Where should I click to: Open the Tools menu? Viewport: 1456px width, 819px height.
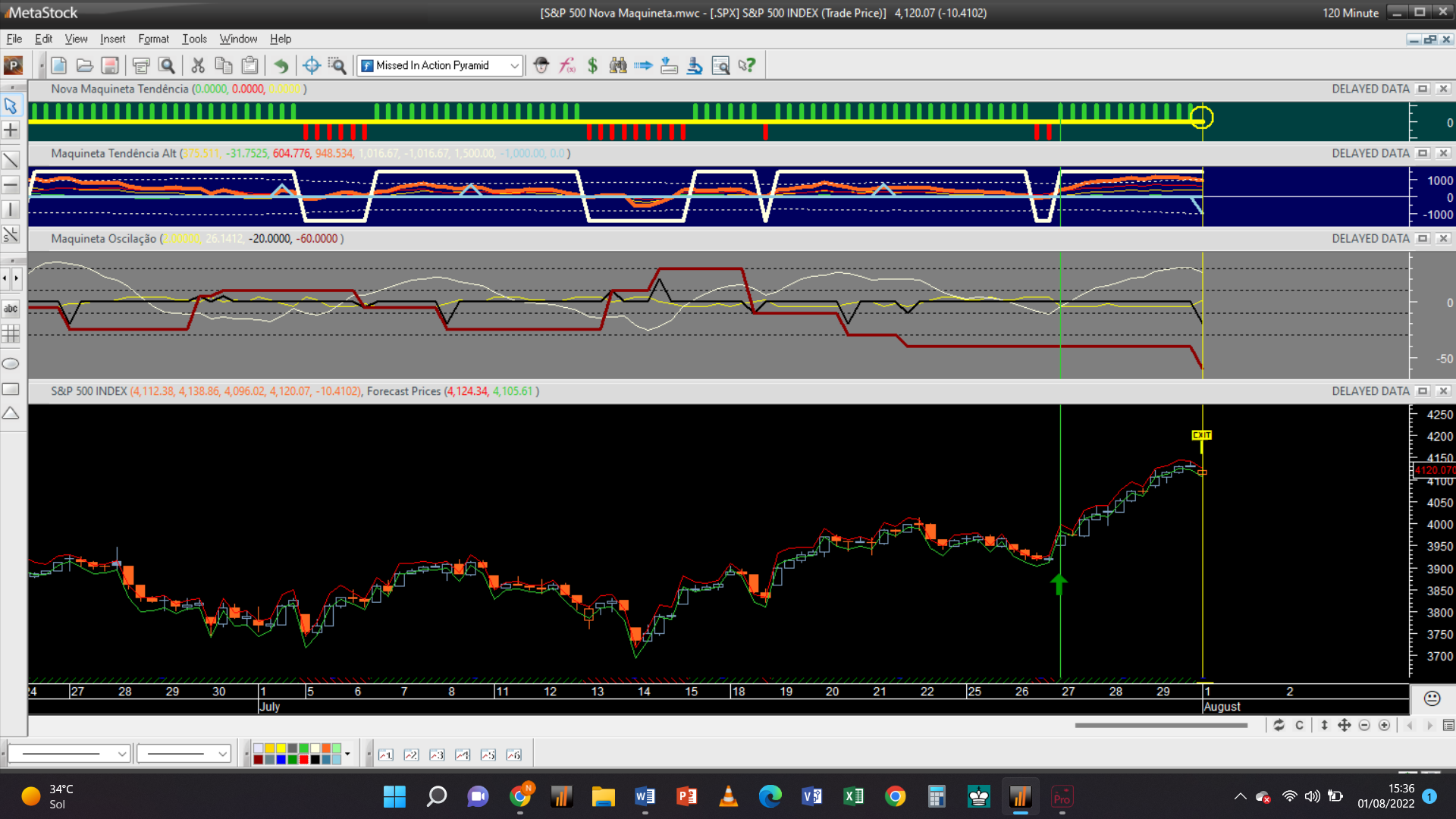[194, 39]
